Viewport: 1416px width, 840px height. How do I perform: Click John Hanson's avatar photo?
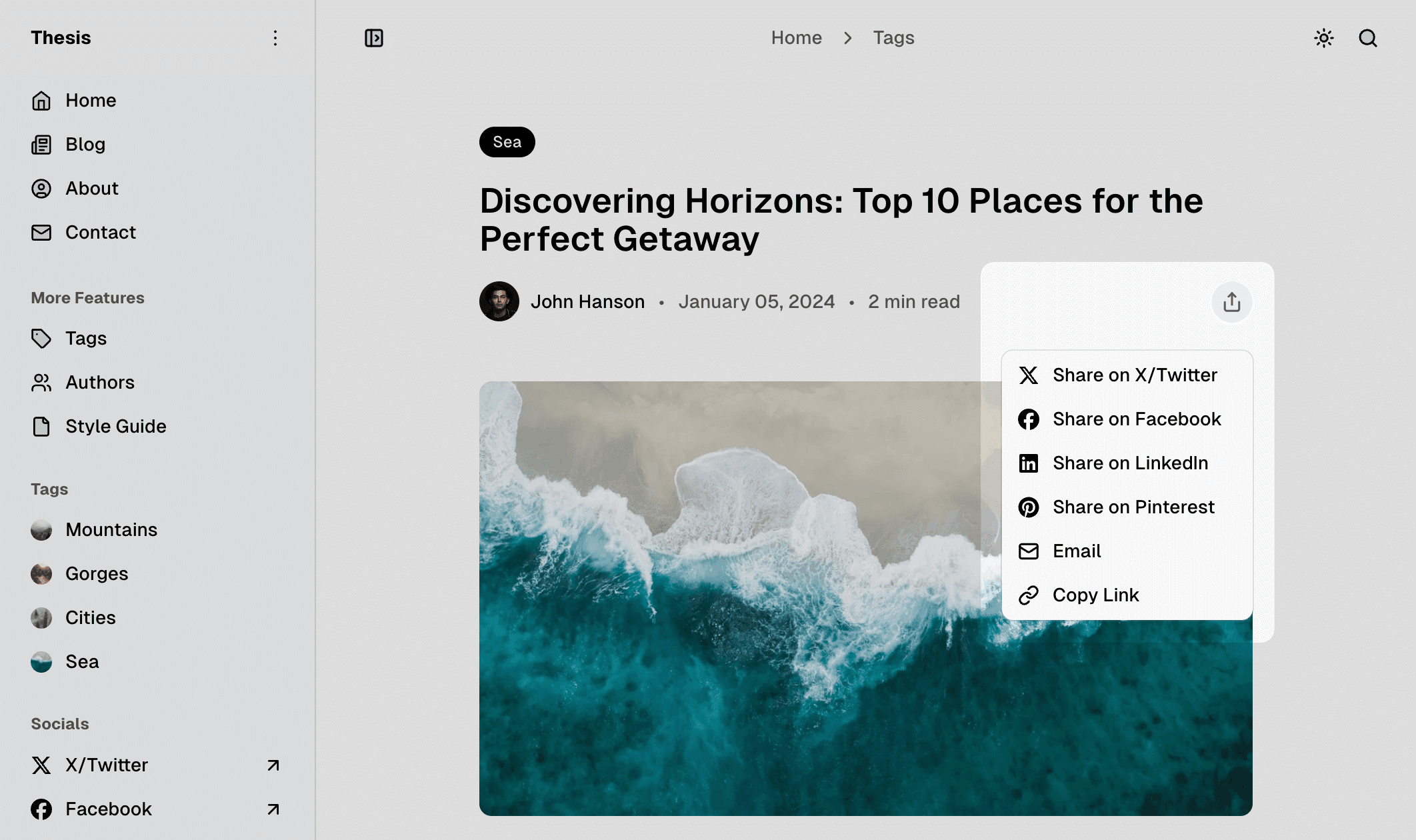click(499, 301)
